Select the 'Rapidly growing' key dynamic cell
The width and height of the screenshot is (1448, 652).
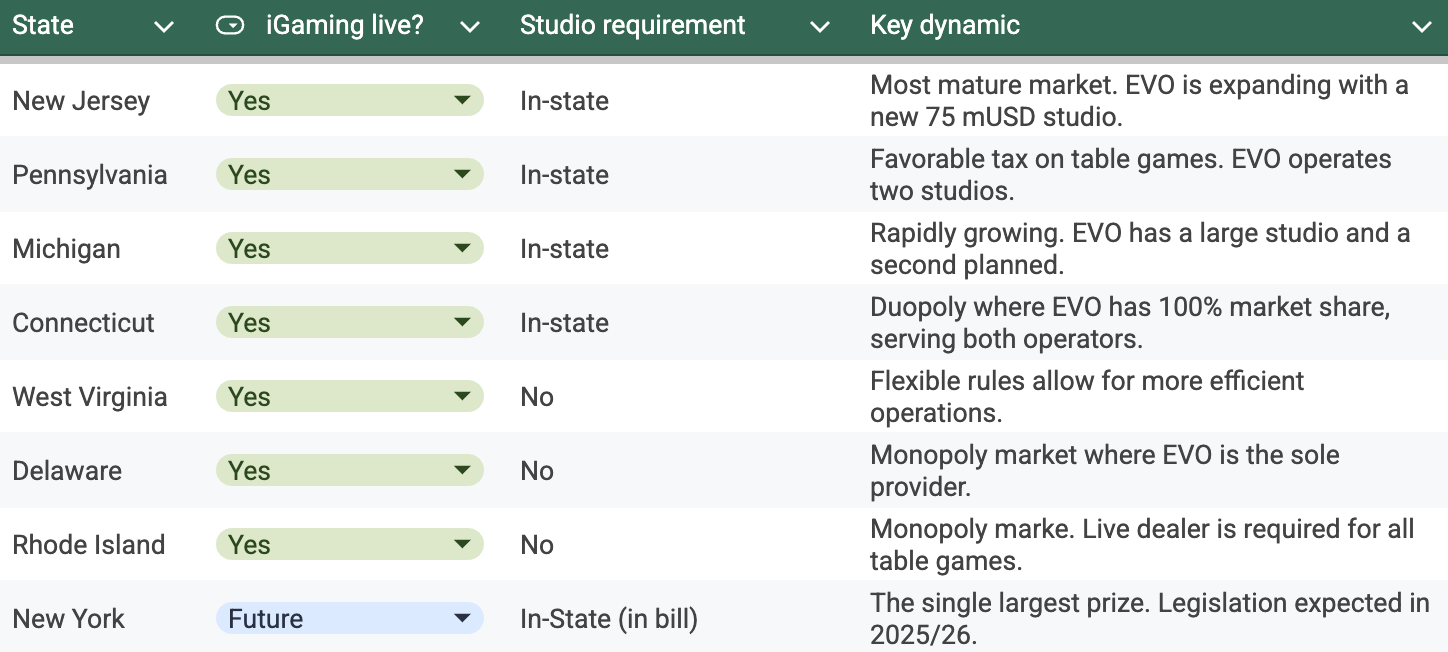click(x=1153, y=249)
